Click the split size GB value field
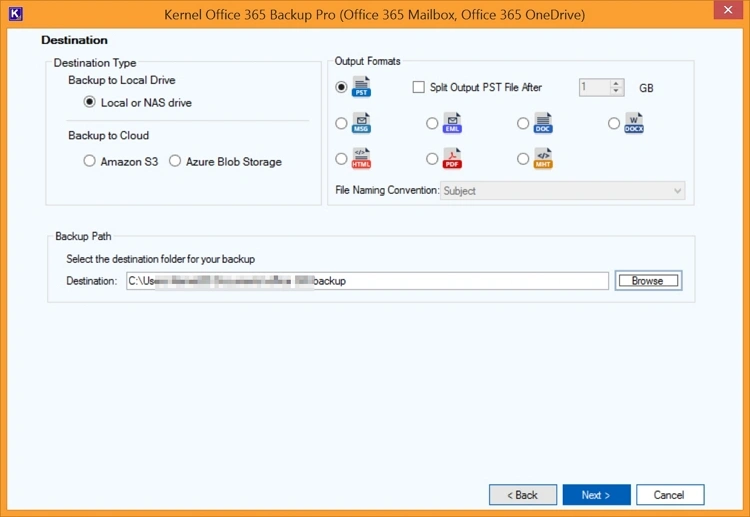Viewport: 750px width, 517px height. pos(595,88)
